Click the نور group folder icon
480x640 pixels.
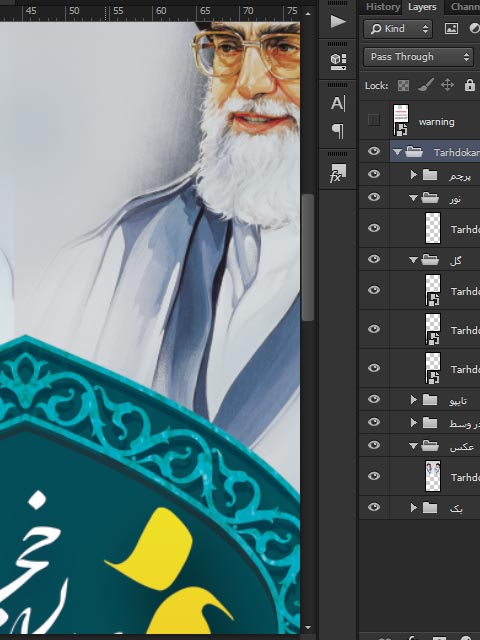(x=430, y=198)
